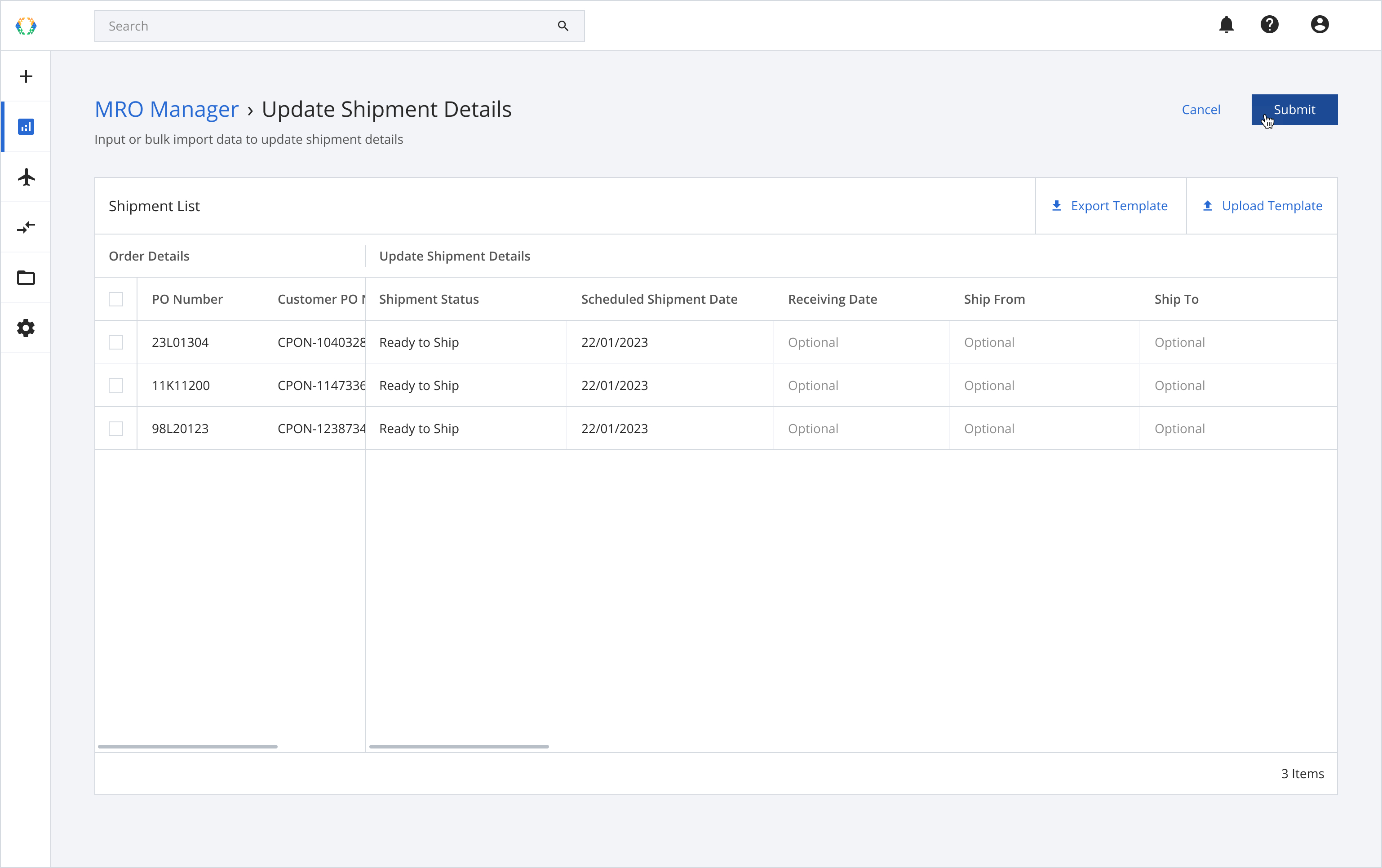Open the airplane sidebar icon
The width and height of the screenshot is (1382, 868).
[x=26, y=177]
